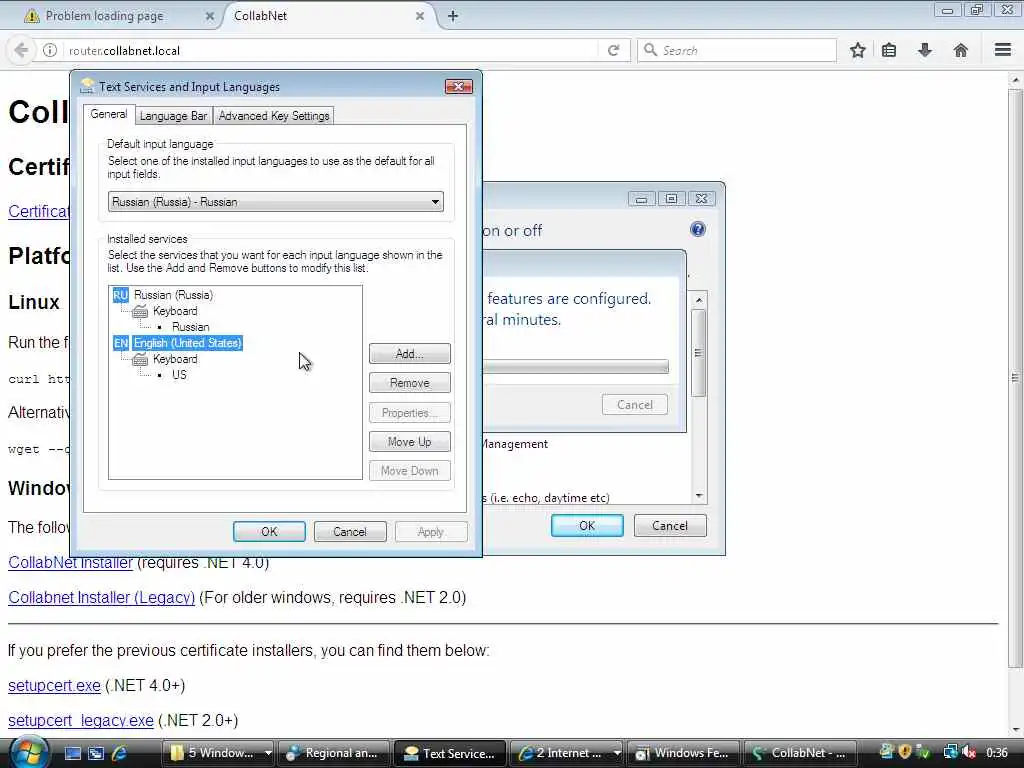The width and height of the screenshot is (1024, 768).
Task: Click security shield icon in system tray
Action: point(904,752)
